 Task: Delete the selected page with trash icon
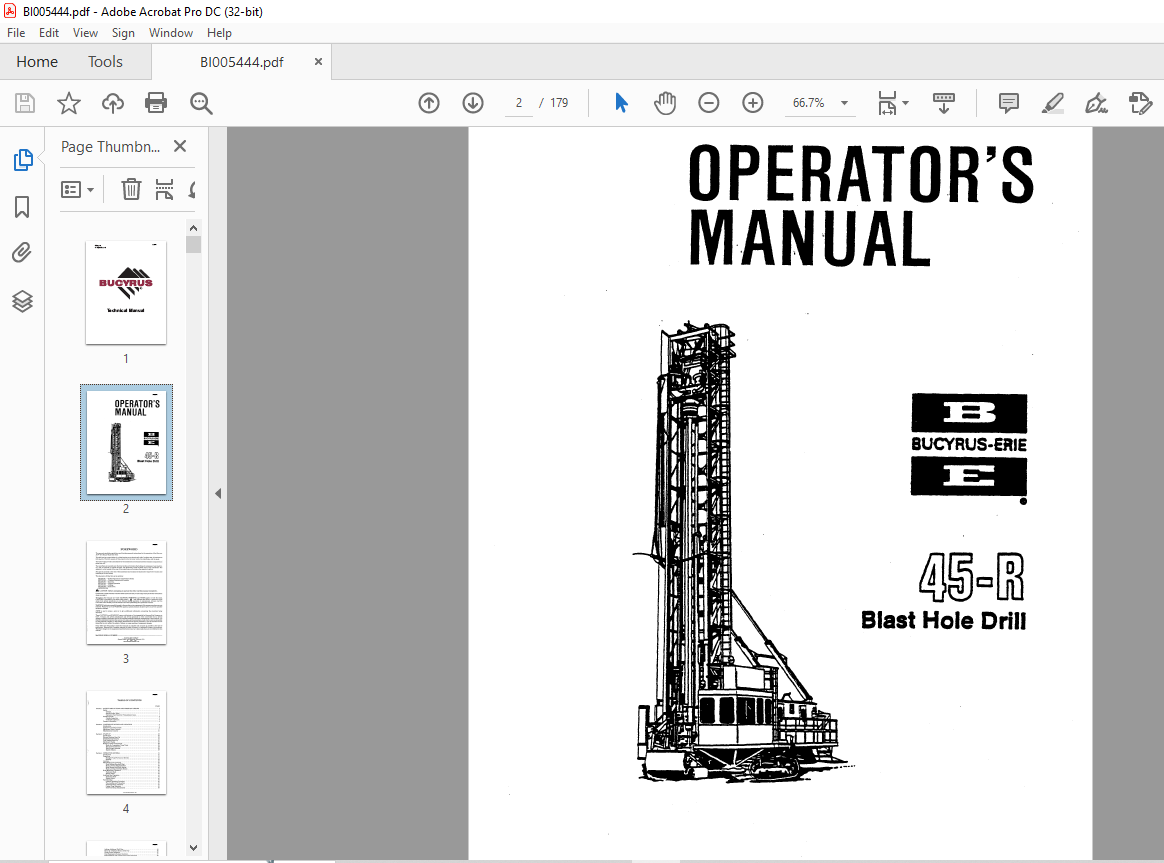131,190
